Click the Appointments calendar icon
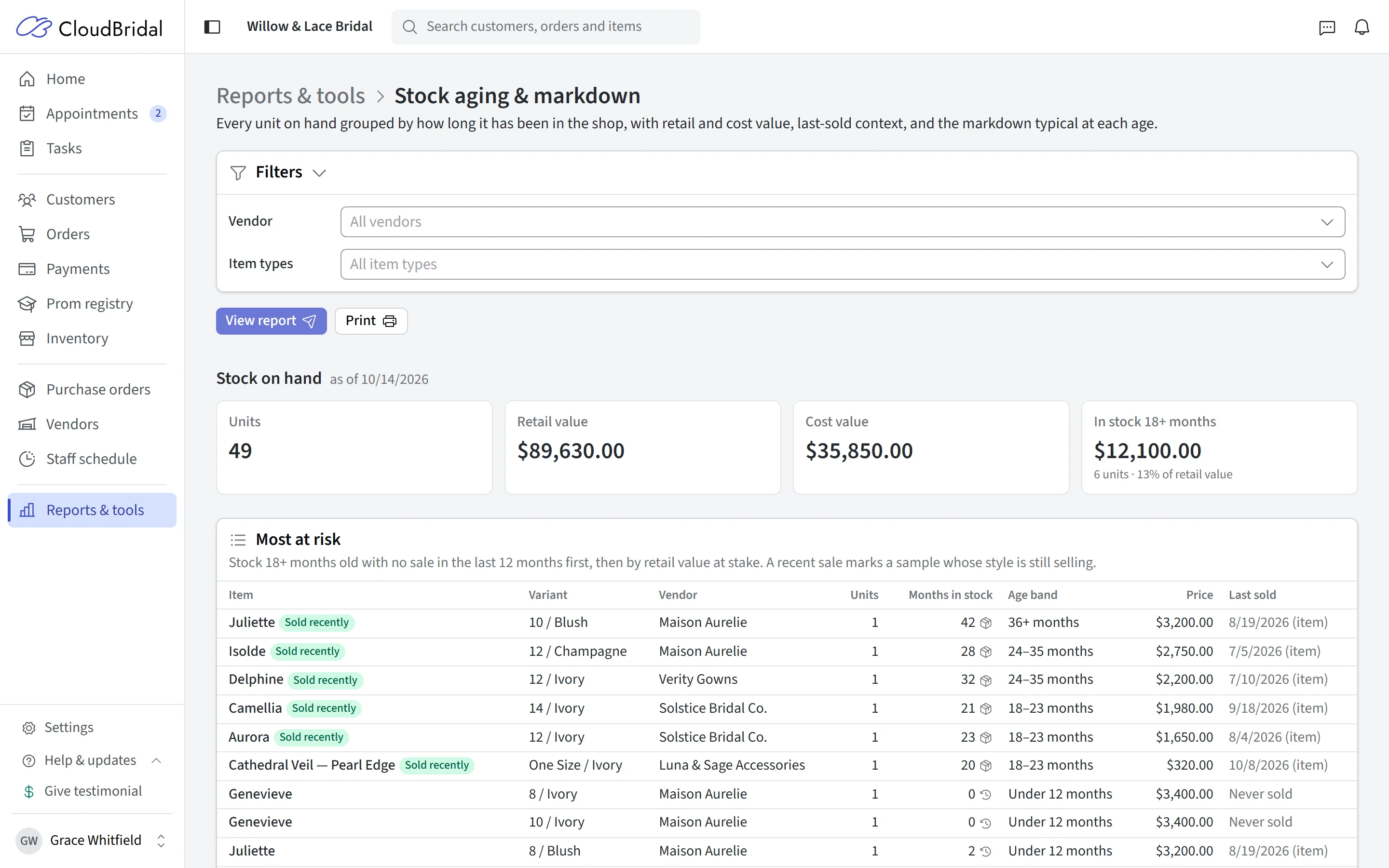The image size is (1389, 868). click(27, 114)
